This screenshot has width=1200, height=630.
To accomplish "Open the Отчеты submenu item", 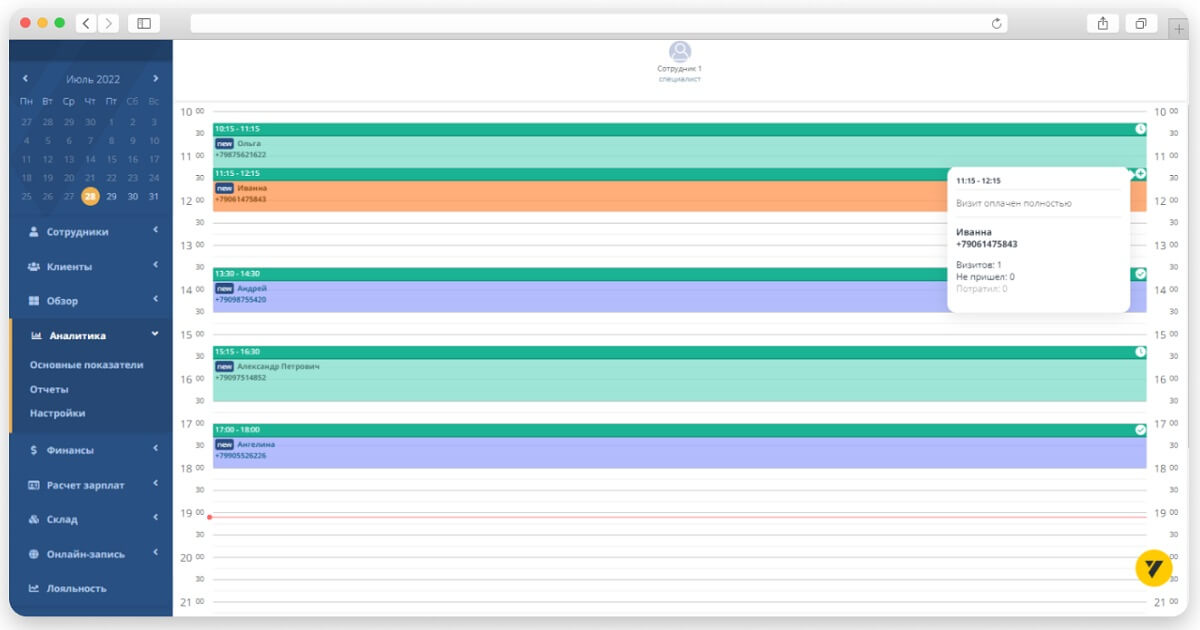I will pyautogui.click(x=49, y=389).
